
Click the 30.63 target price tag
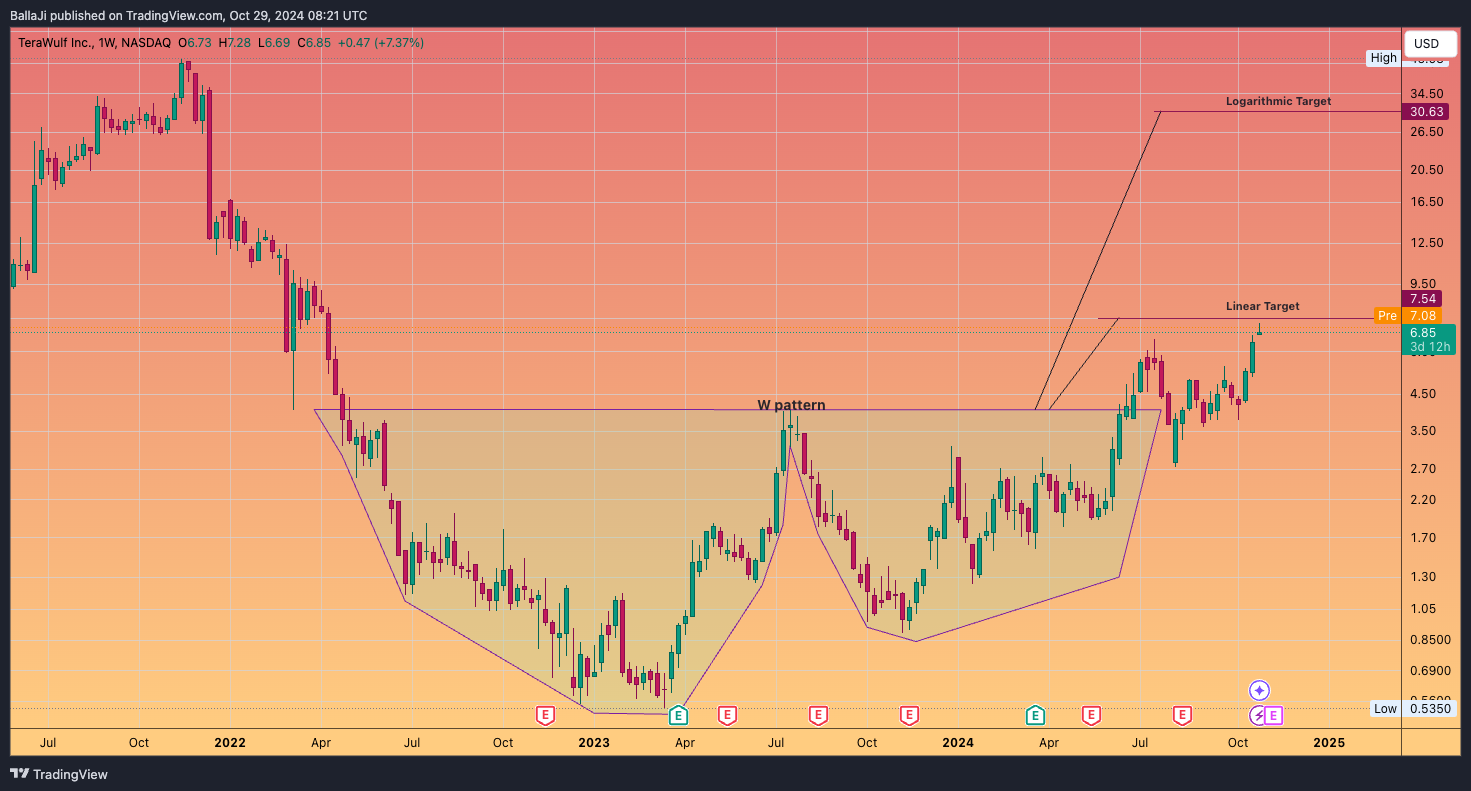1426,112
